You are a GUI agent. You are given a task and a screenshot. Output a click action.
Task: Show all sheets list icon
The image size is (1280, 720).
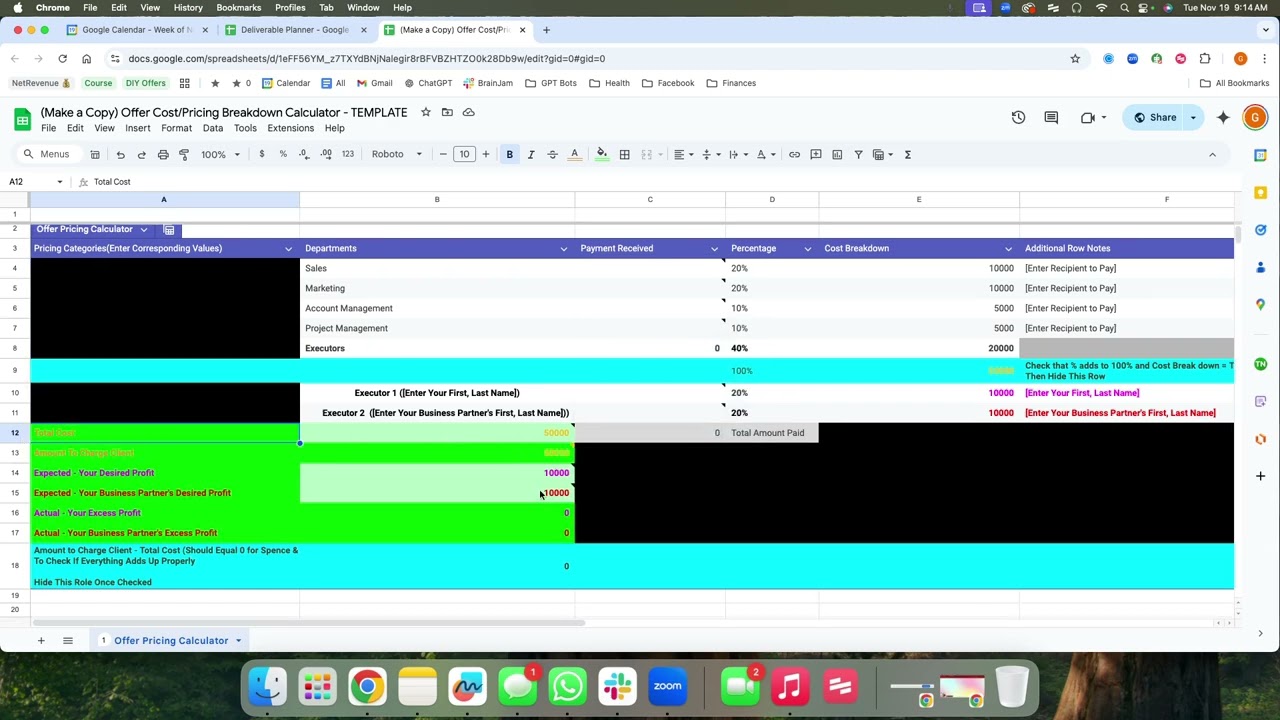(x=68, y=640)
